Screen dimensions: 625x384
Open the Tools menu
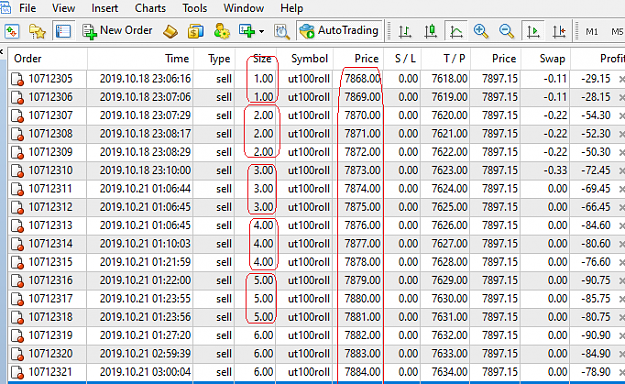click(x=195, y=8)
